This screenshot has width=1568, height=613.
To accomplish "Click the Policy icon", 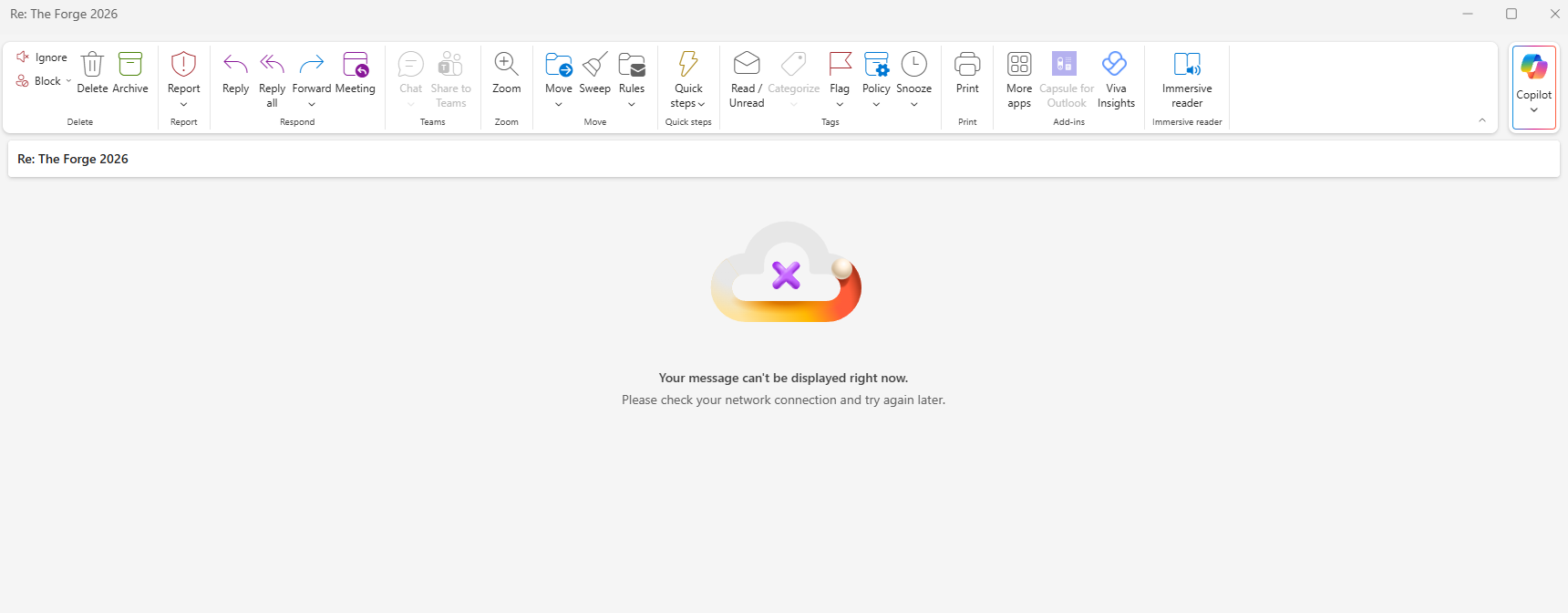I will 876,64.
